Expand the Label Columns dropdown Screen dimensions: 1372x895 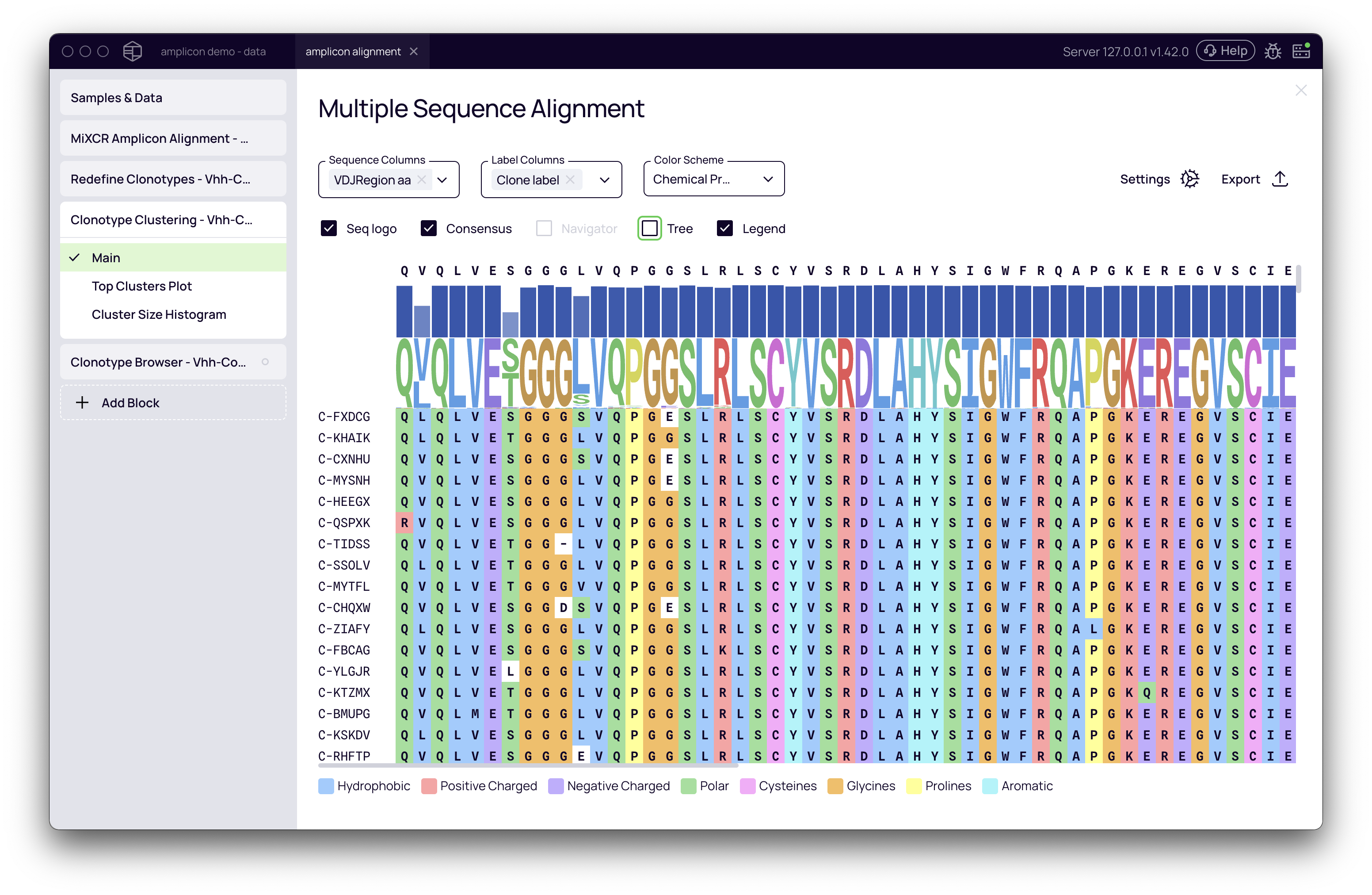point(605,180)
